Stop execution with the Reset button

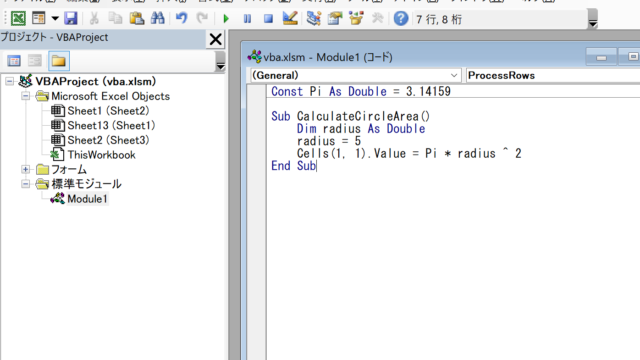268,19
